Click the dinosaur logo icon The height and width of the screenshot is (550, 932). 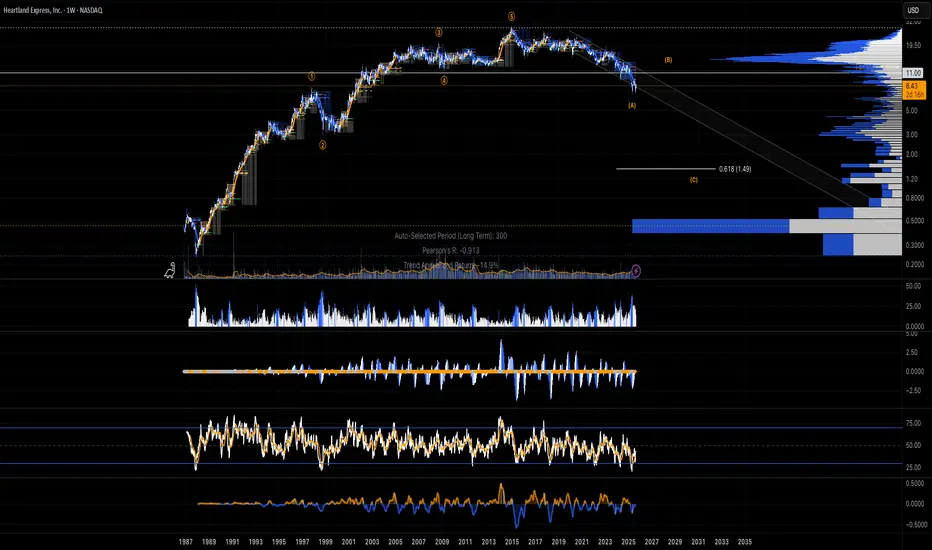point(170,271)
